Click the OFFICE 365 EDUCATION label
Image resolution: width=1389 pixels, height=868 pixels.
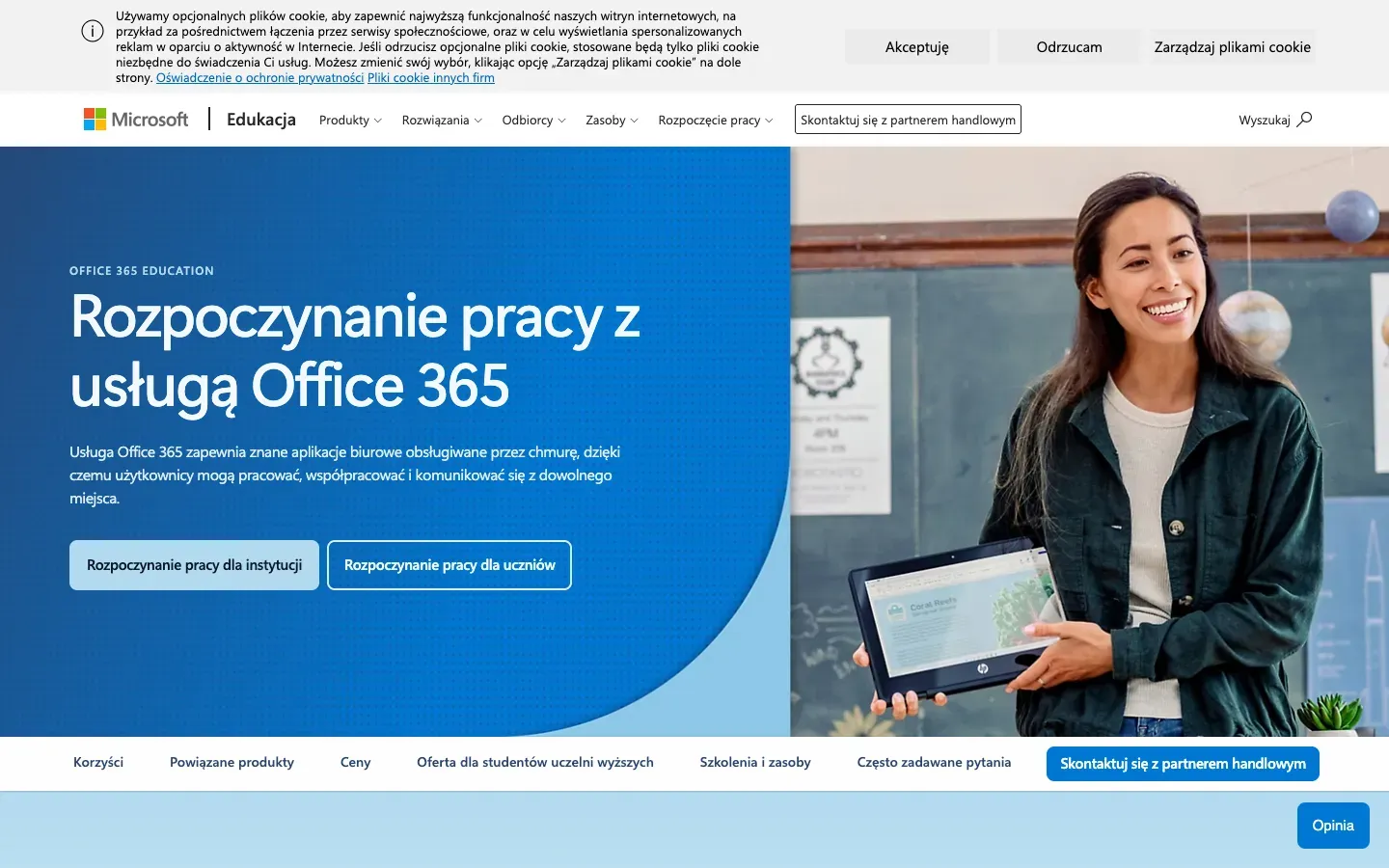tap(142, 271)
